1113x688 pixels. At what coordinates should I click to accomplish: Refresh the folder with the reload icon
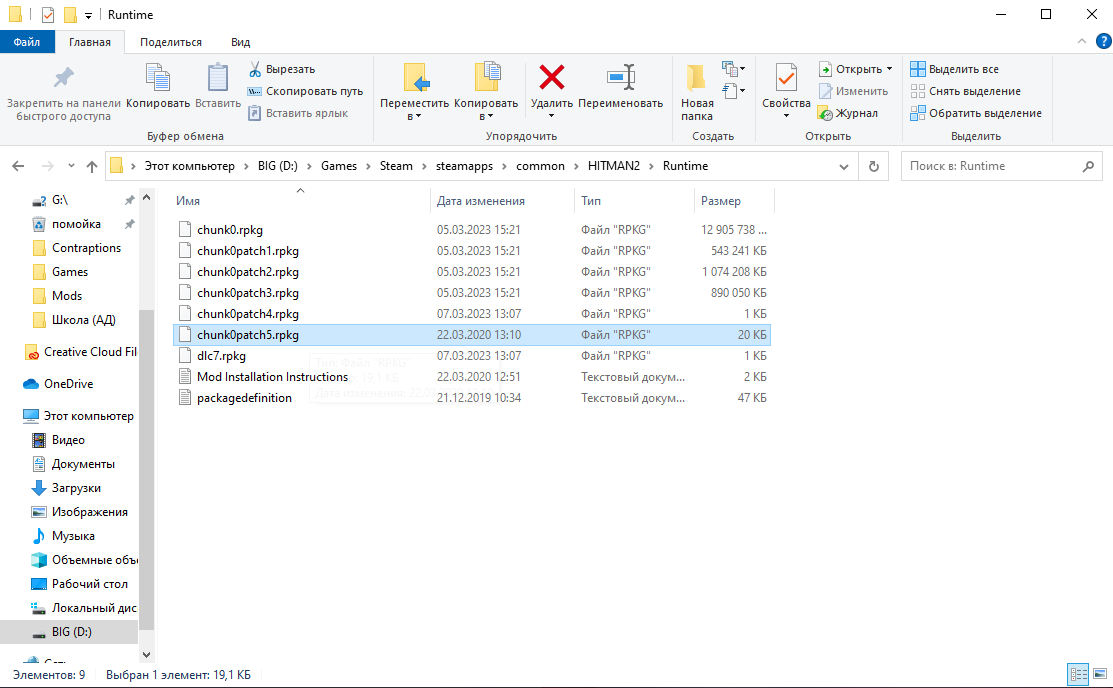coord(873,166)
